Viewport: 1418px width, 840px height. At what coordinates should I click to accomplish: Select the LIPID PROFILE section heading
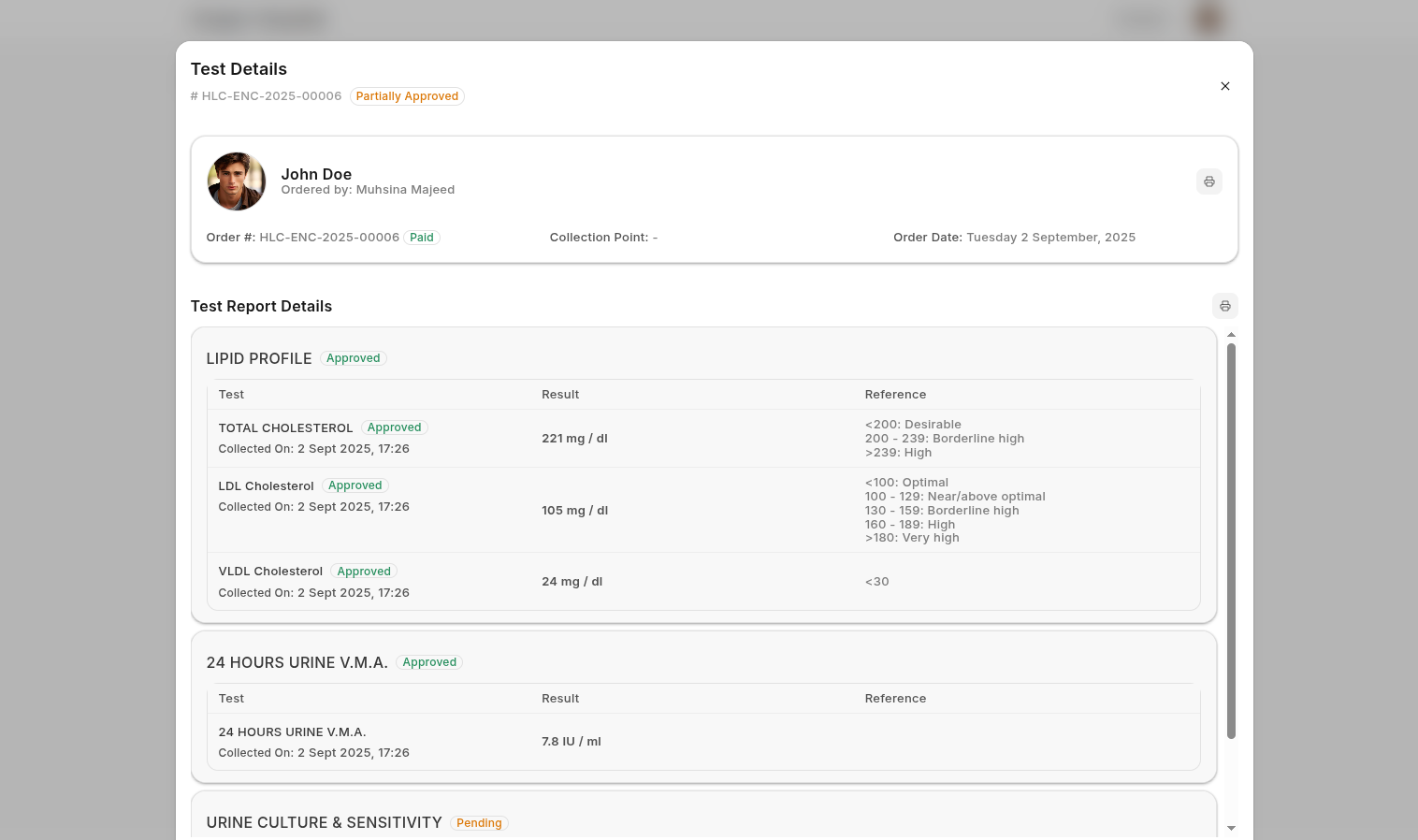coord(259,359)
